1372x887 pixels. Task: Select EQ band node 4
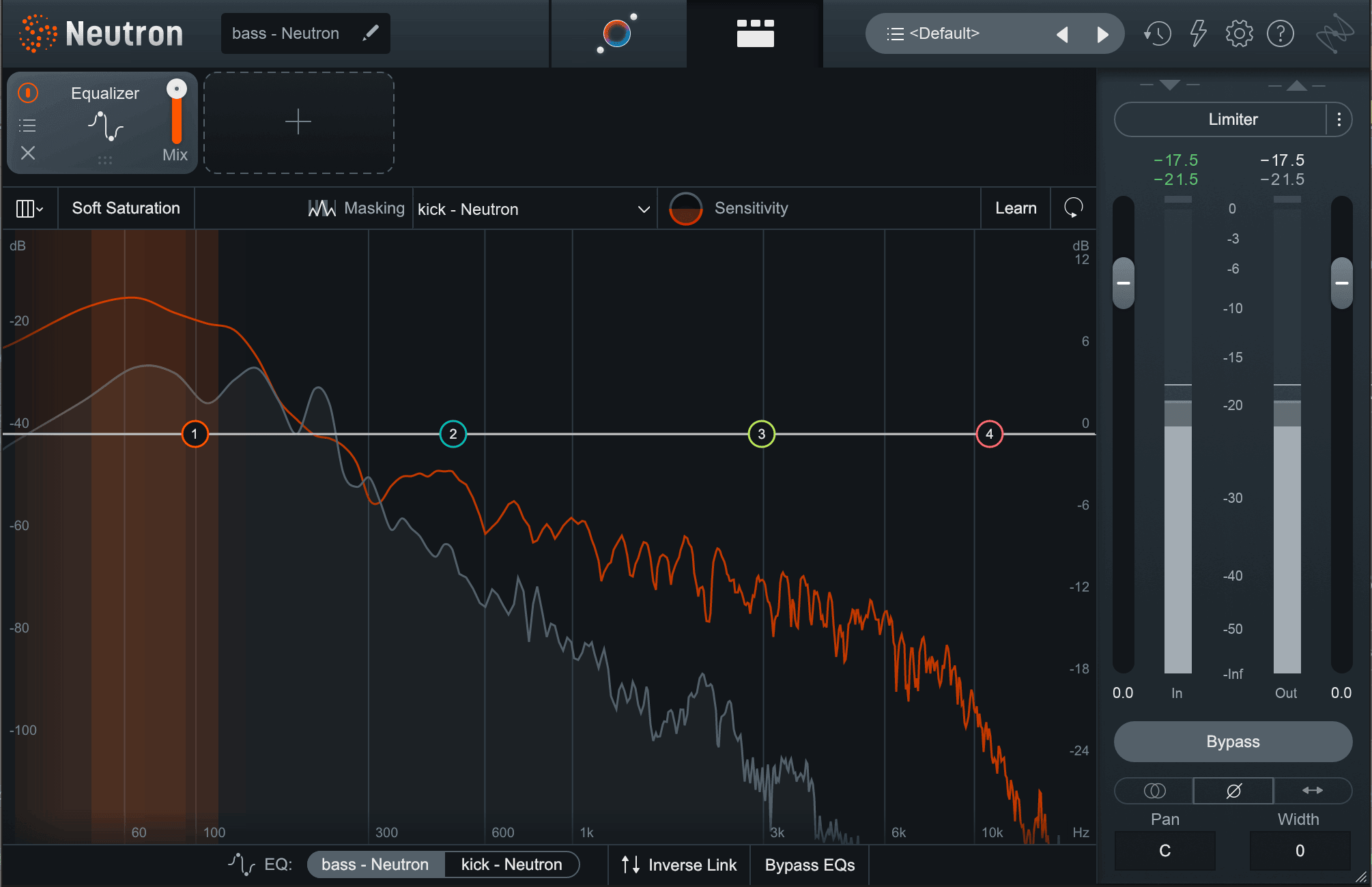click(x=990, y=434)
